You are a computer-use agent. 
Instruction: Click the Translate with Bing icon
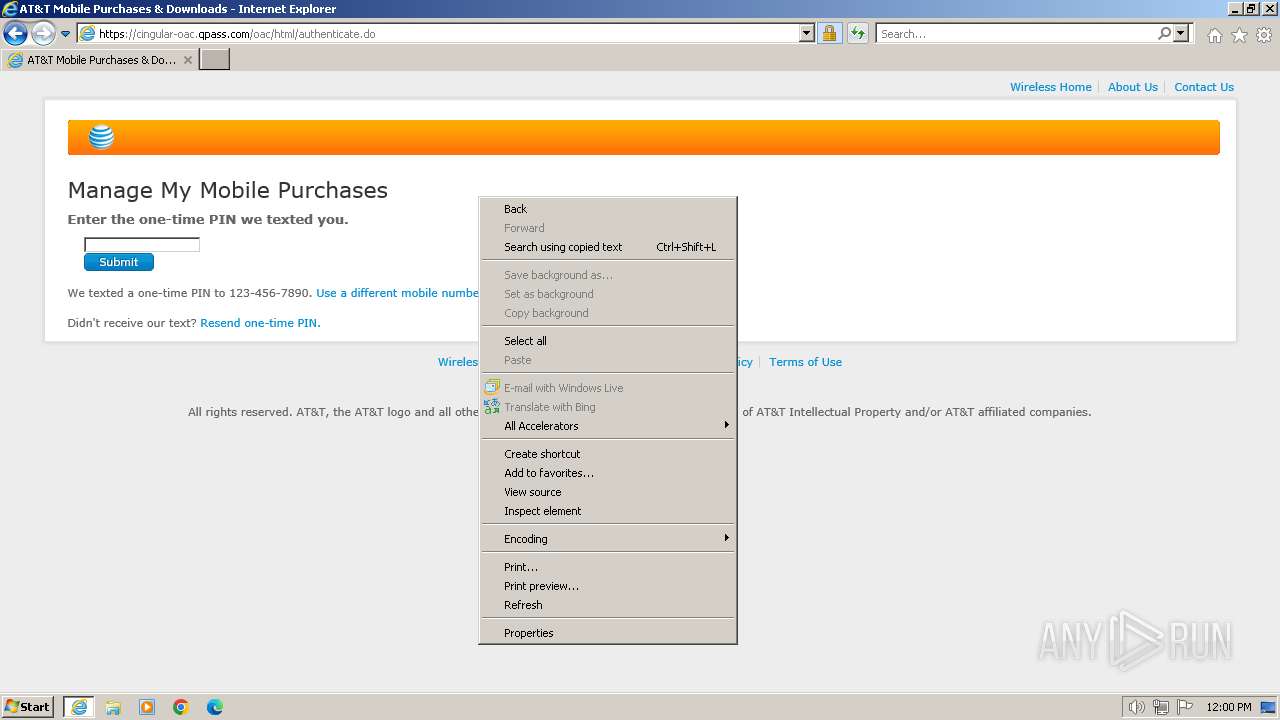(491, 406)
